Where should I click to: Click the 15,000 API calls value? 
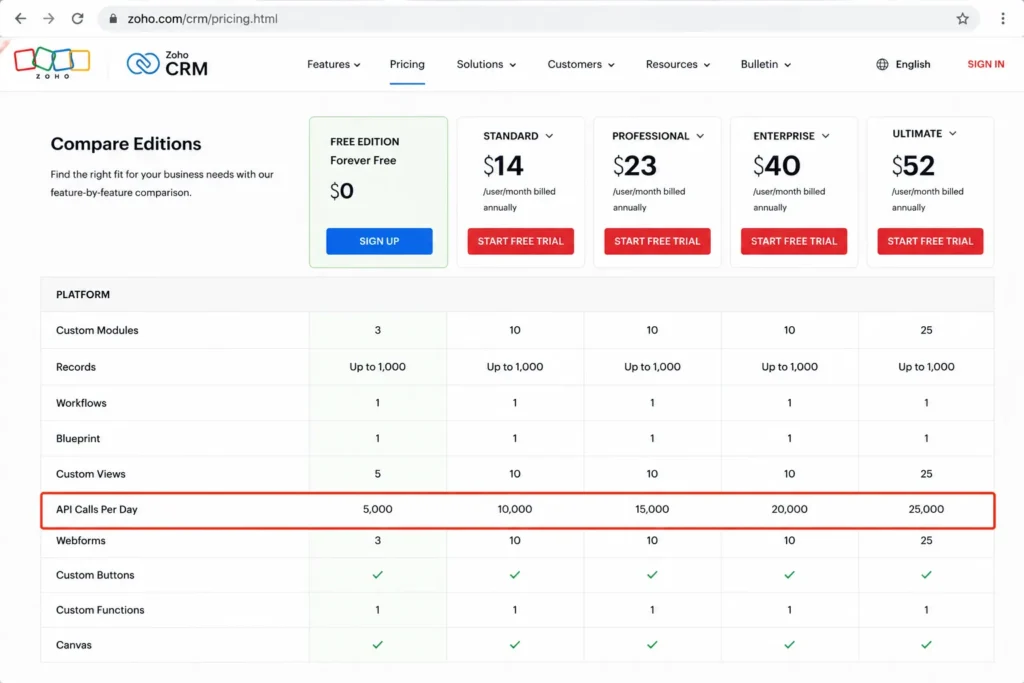(652, 509)
